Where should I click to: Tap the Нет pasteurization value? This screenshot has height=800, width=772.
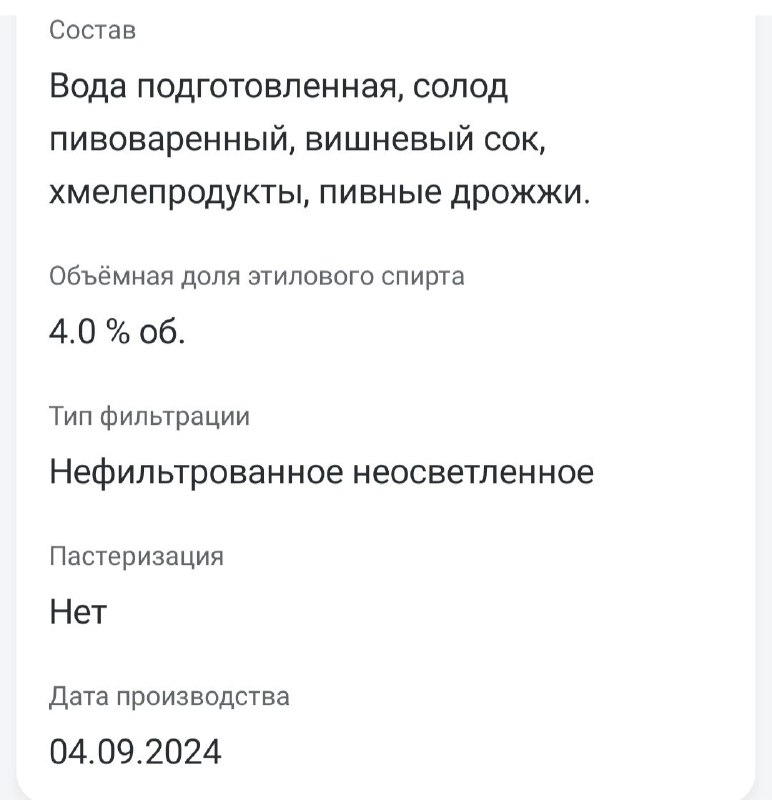78,612
